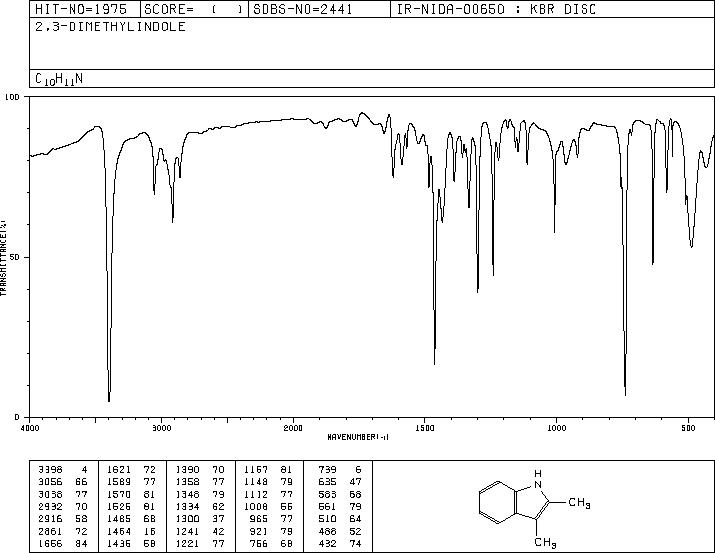Image resolution: width=715 pixels, height=553 pixels.
Task: Click the 432 peak table entry
Action: click(340, 544)
